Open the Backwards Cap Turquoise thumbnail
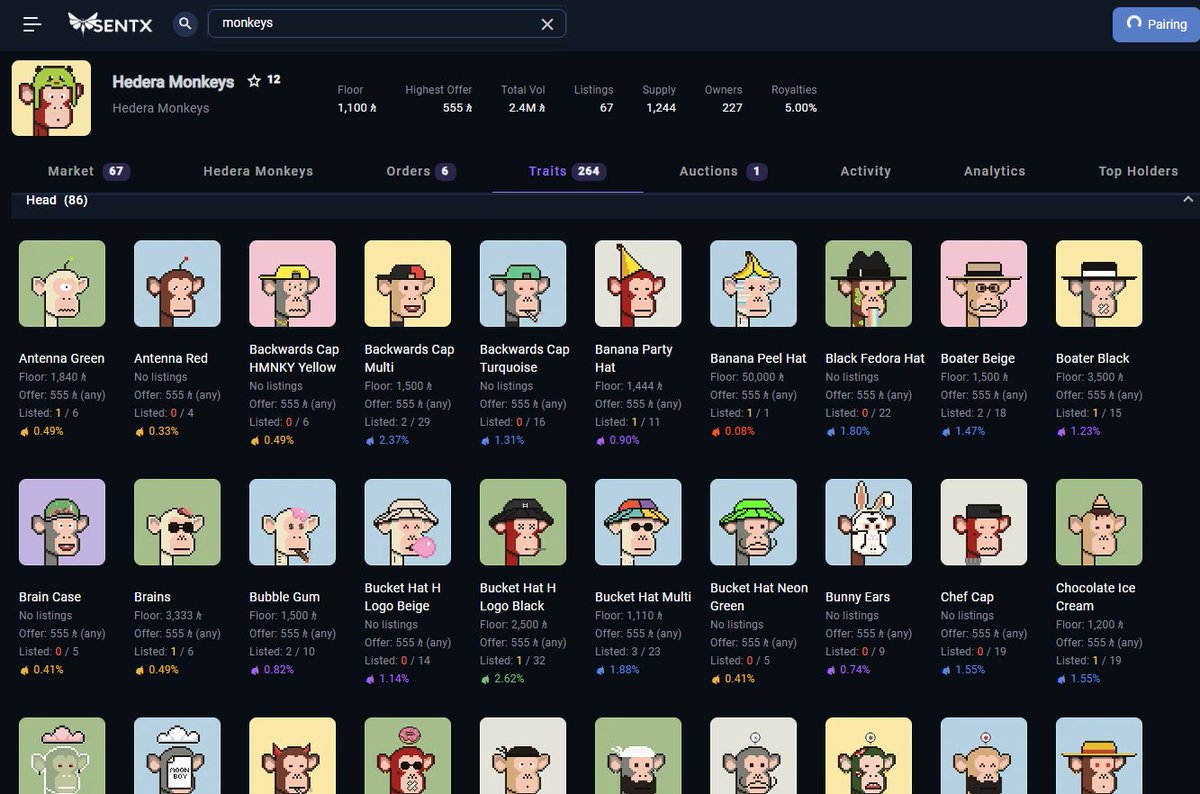This screenshot has width=1200, height=794. (x=523, y=283)
